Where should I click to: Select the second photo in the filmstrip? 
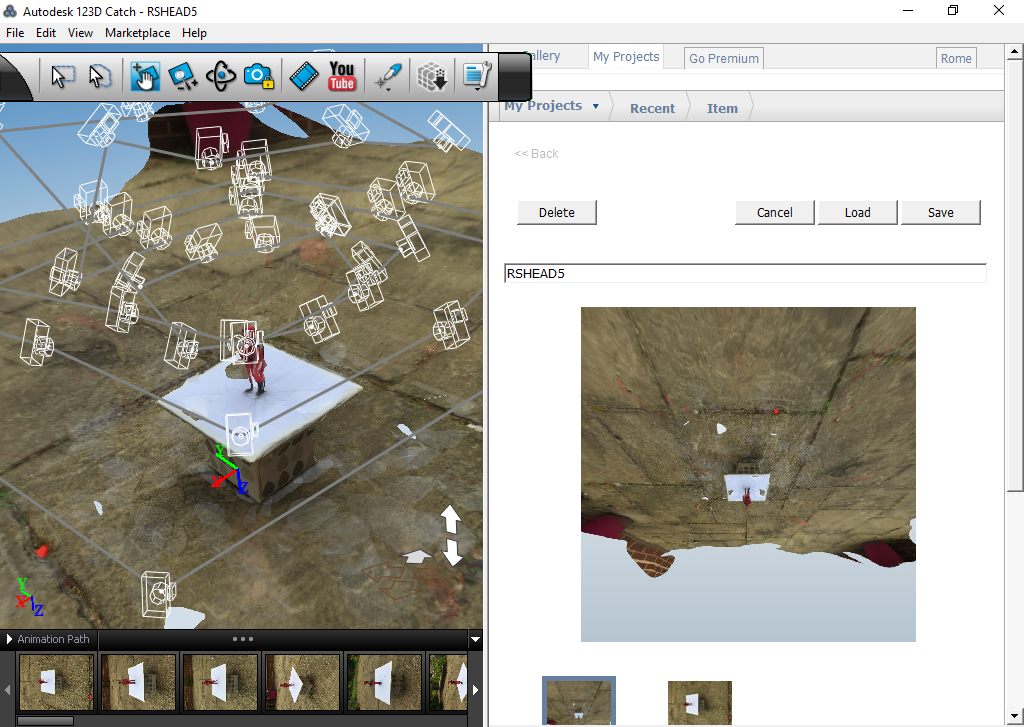138,682
